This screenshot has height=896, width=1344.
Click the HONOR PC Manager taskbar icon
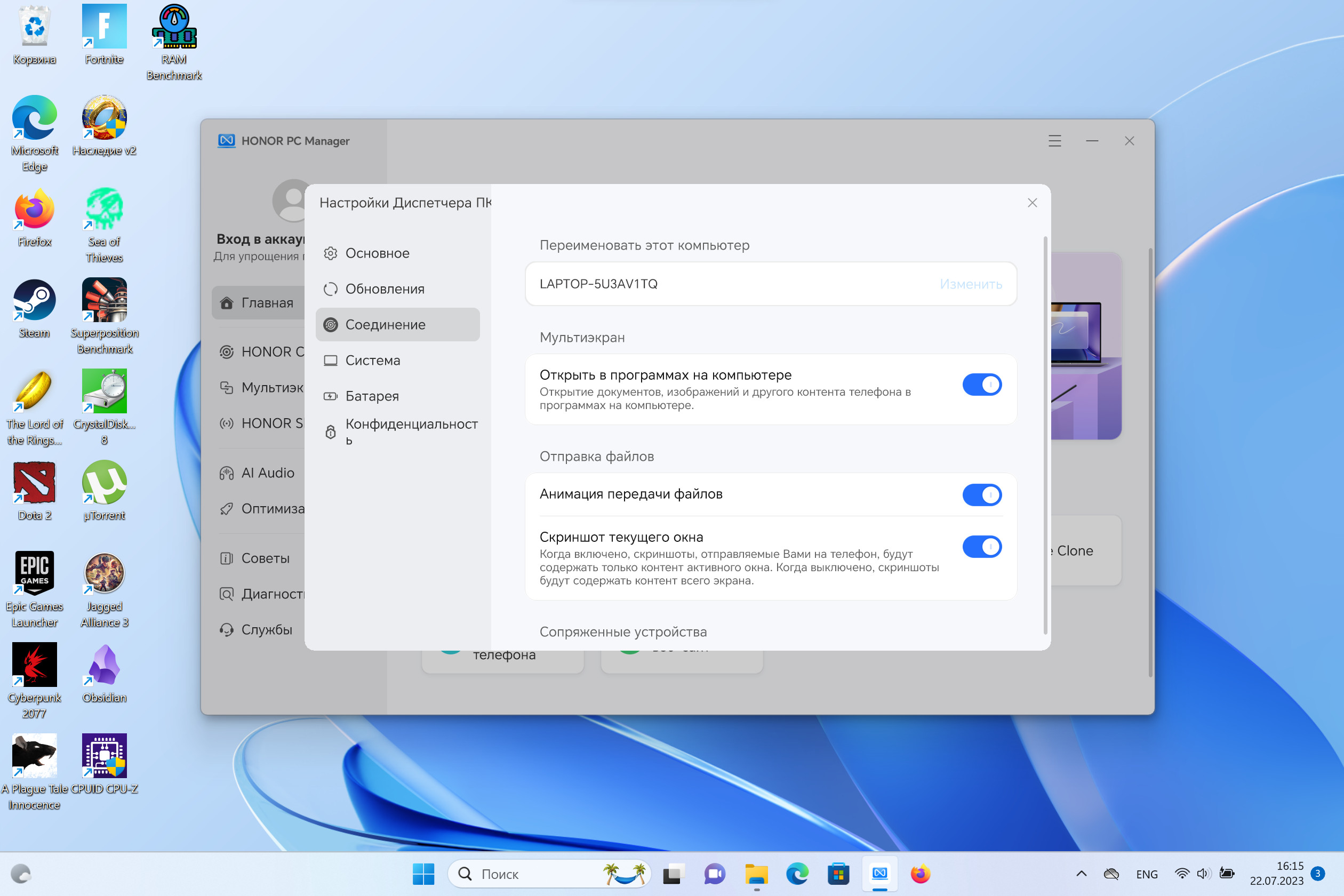tap(879, 874)
